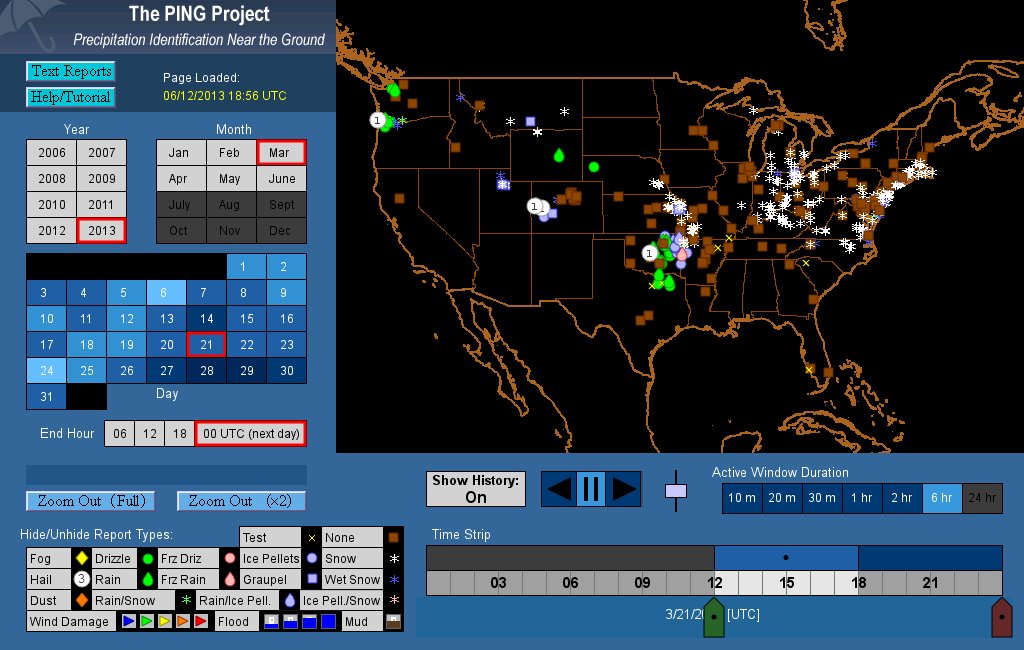The width and height of the screenshot is (1024, 650).
Task: Hide the Snow report type
Action: [x=340, y=558]
